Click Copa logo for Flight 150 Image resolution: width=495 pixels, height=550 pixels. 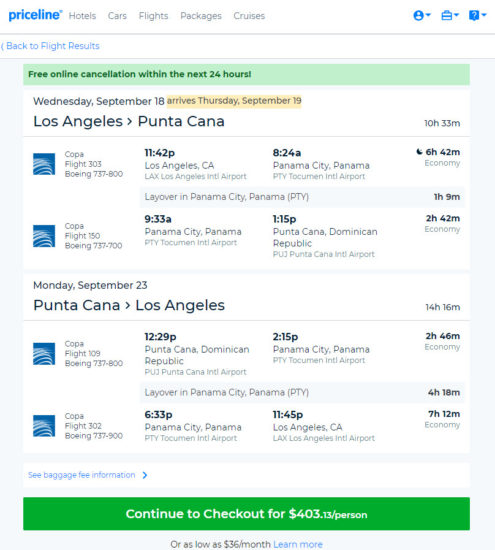coord(44,236)
